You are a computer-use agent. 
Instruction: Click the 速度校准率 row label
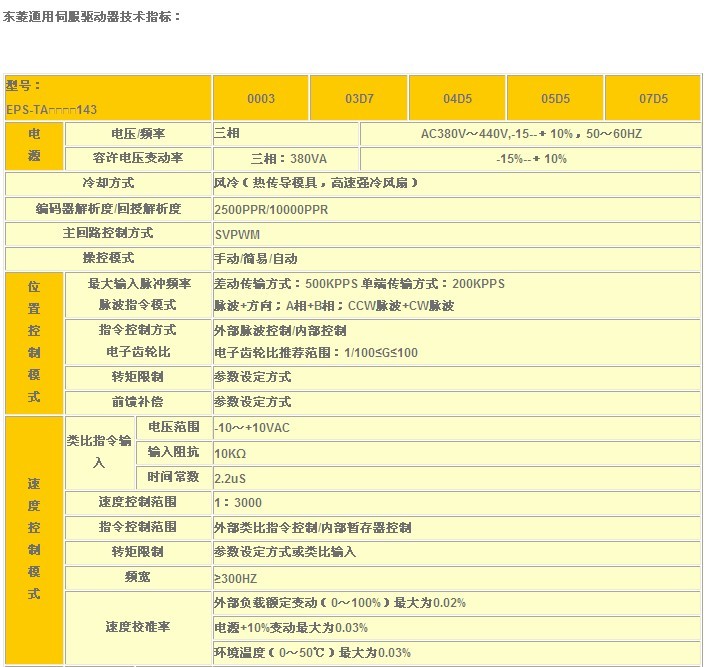138,627
